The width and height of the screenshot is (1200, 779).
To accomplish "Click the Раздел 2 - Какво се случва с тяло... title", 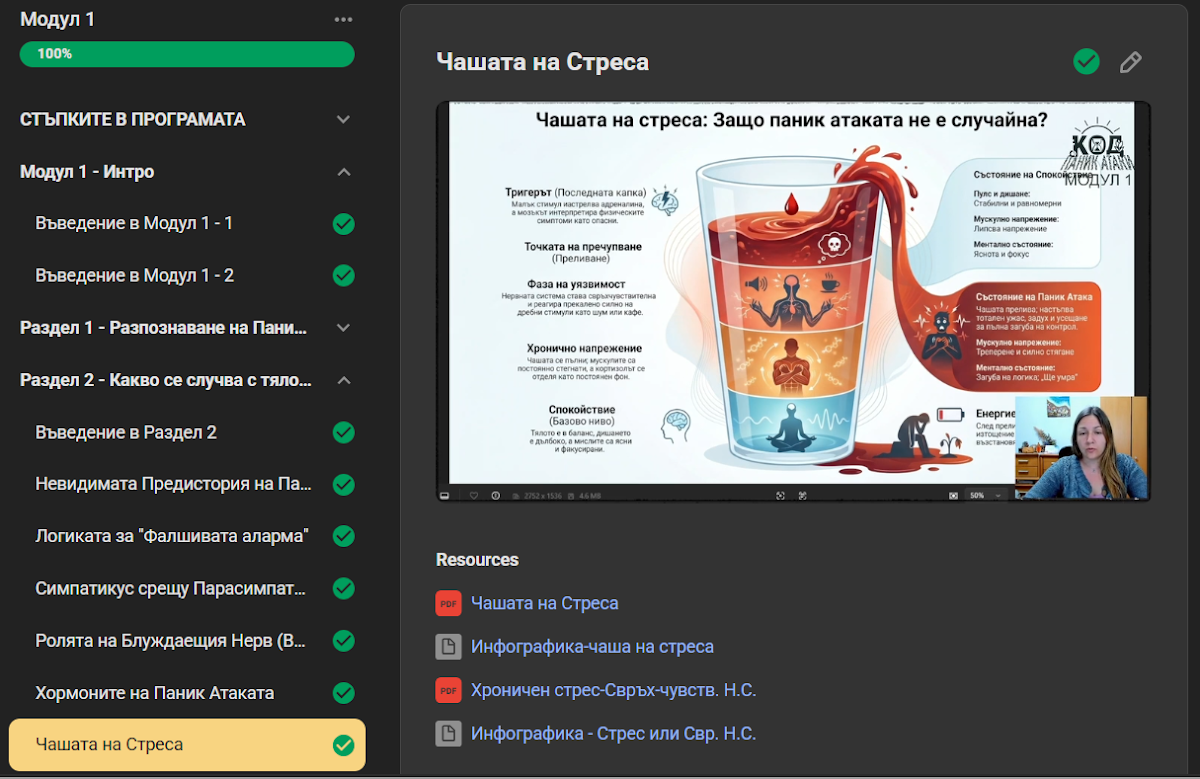I will point(166,380).
